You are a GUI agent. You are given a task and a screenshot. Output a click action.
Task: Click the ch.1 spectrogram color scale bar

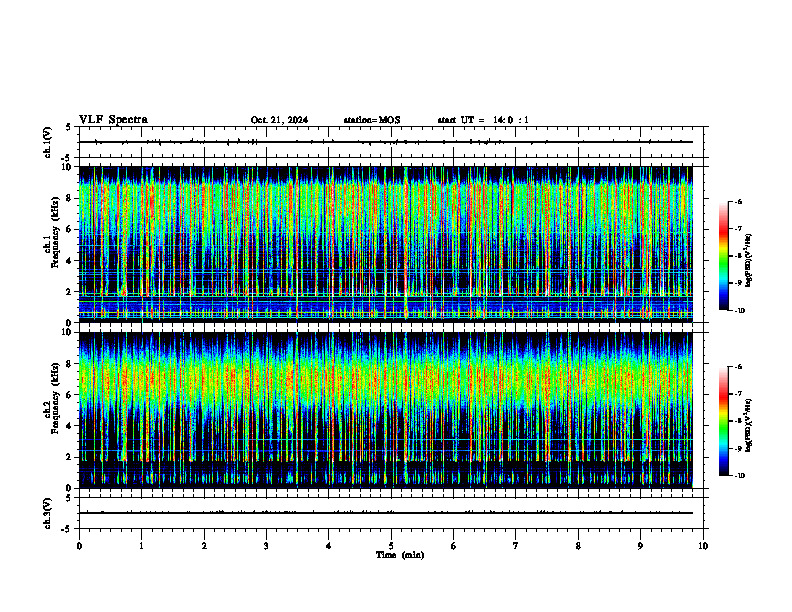pyautogui.click(x=724, y=256)
